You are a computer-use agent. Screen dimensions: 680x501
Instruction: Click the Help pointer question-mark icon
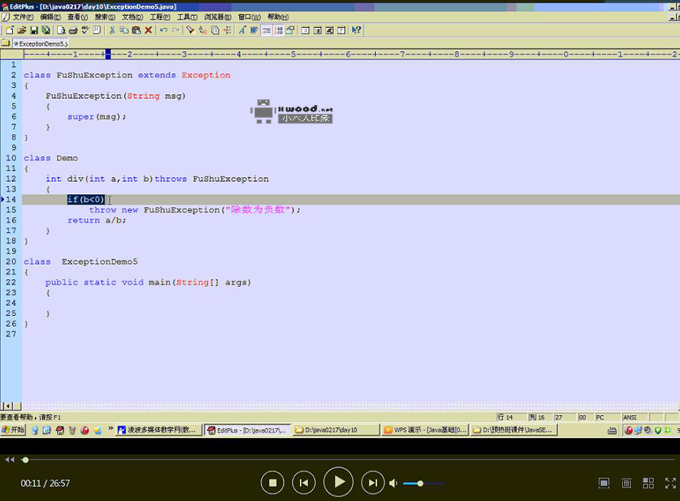[x=356, y=30]
